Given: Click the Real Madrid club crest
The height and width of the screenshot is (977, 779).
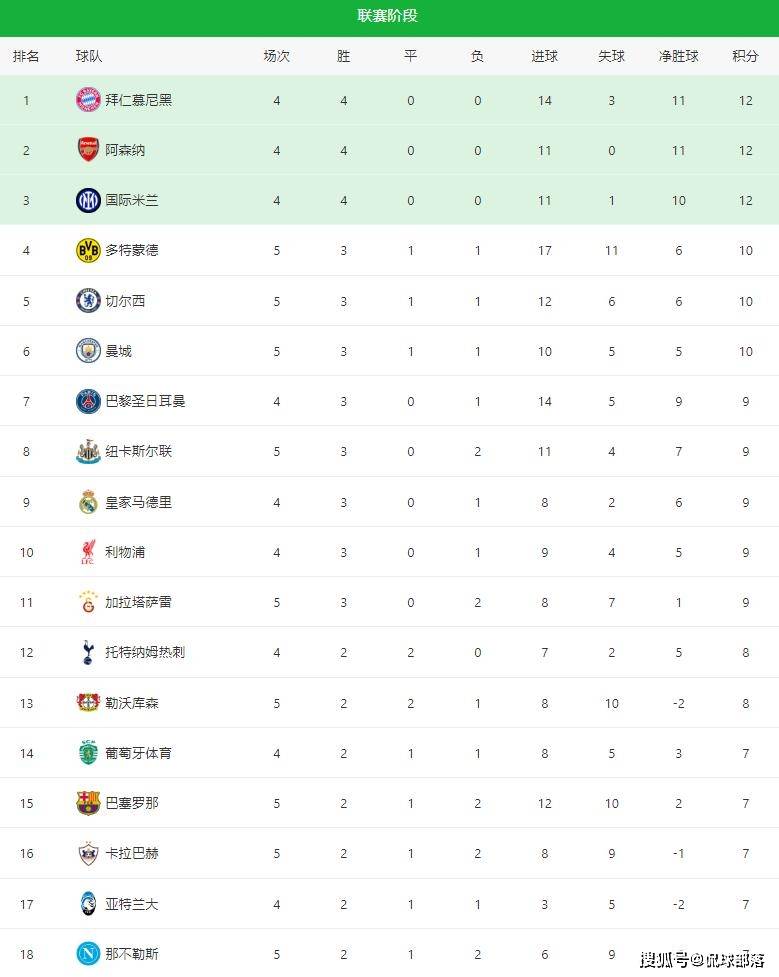Looking at the screenshot, I should pos(88,502).
